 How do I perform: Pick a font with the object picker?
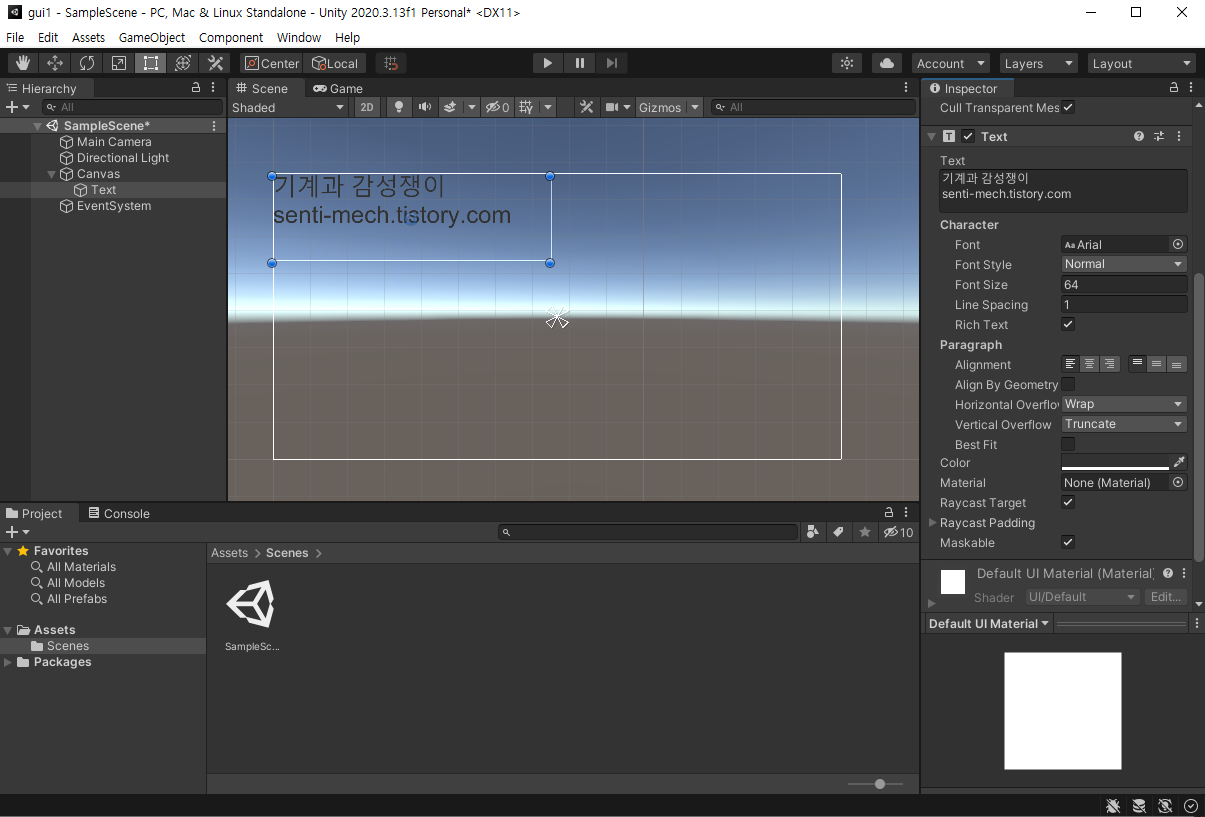tap(1178, 244)
